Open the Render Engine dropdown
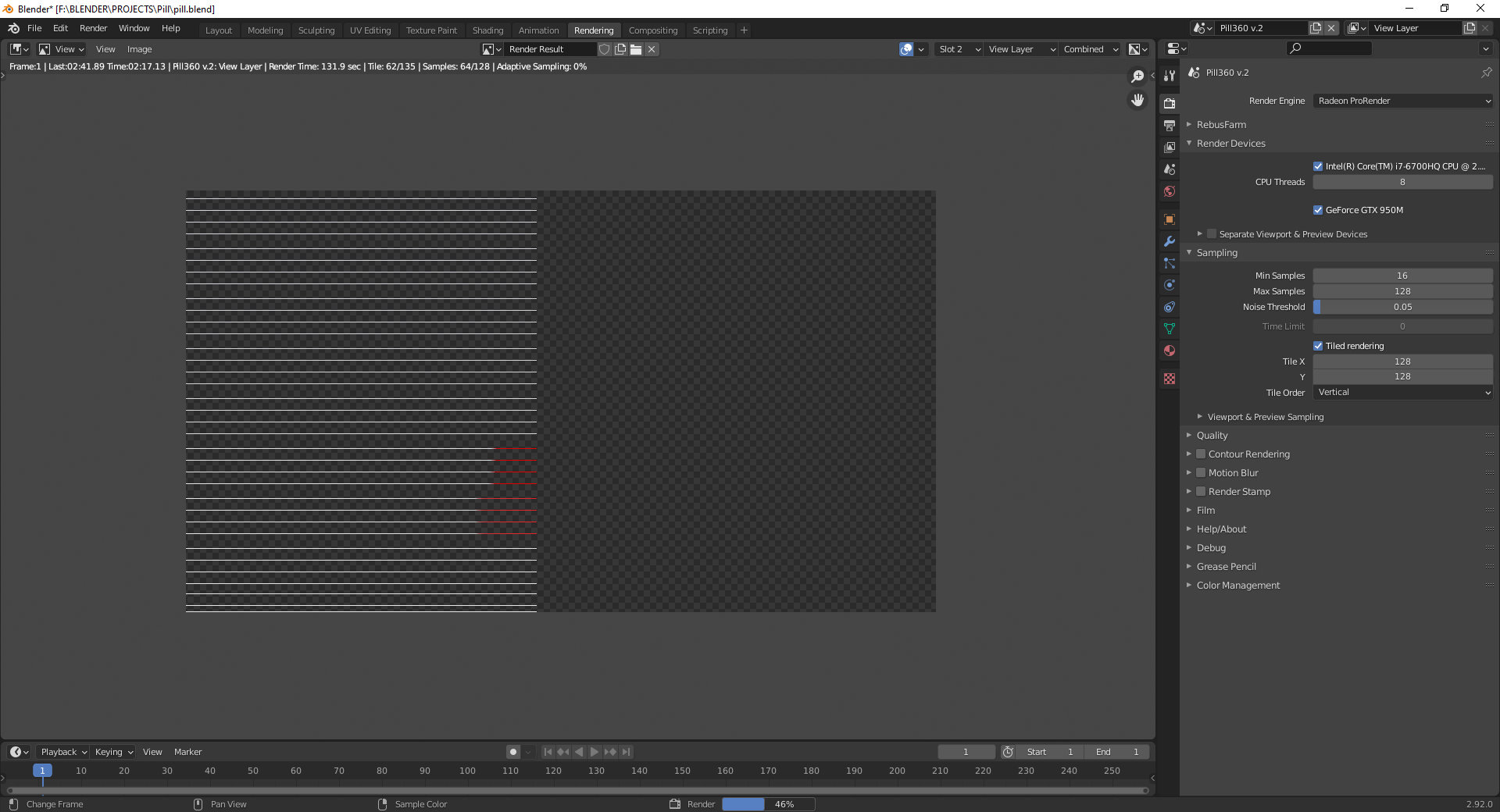Screen dimensions: 1500x812 tap(1402, 100)
